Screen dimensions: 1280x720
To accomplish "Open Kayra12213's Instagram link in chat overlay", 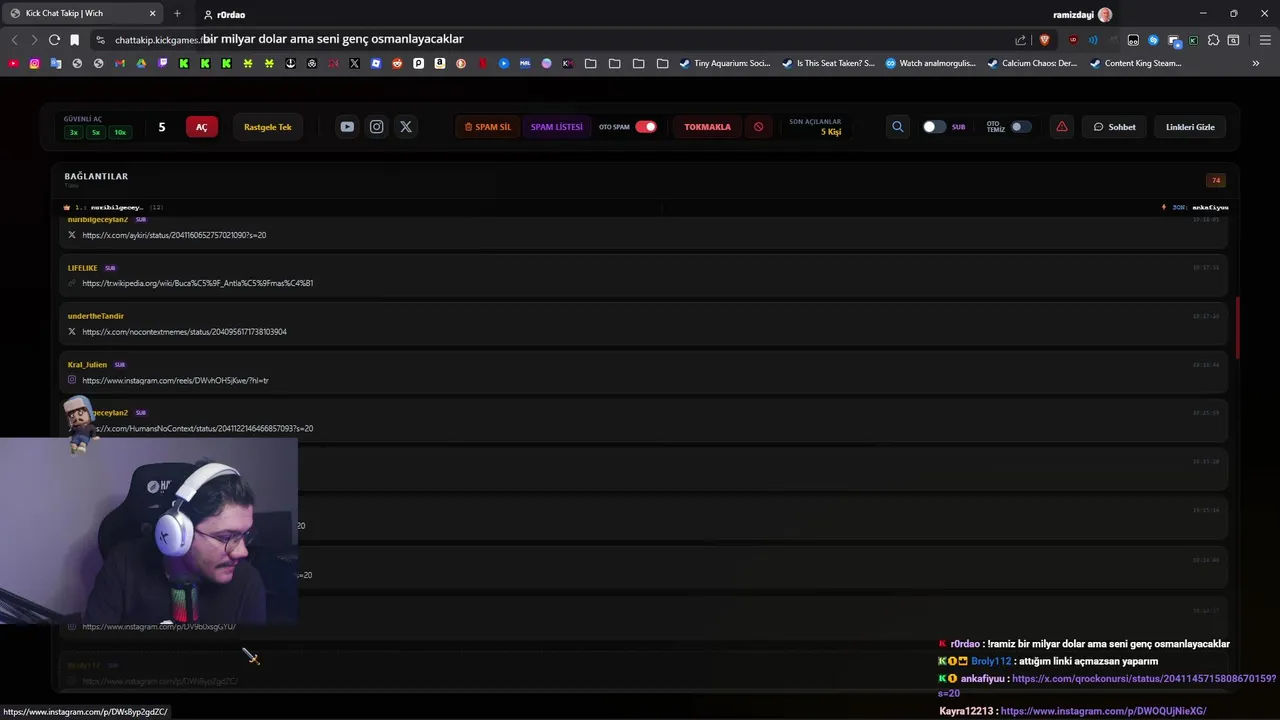I will [1103, 711].
